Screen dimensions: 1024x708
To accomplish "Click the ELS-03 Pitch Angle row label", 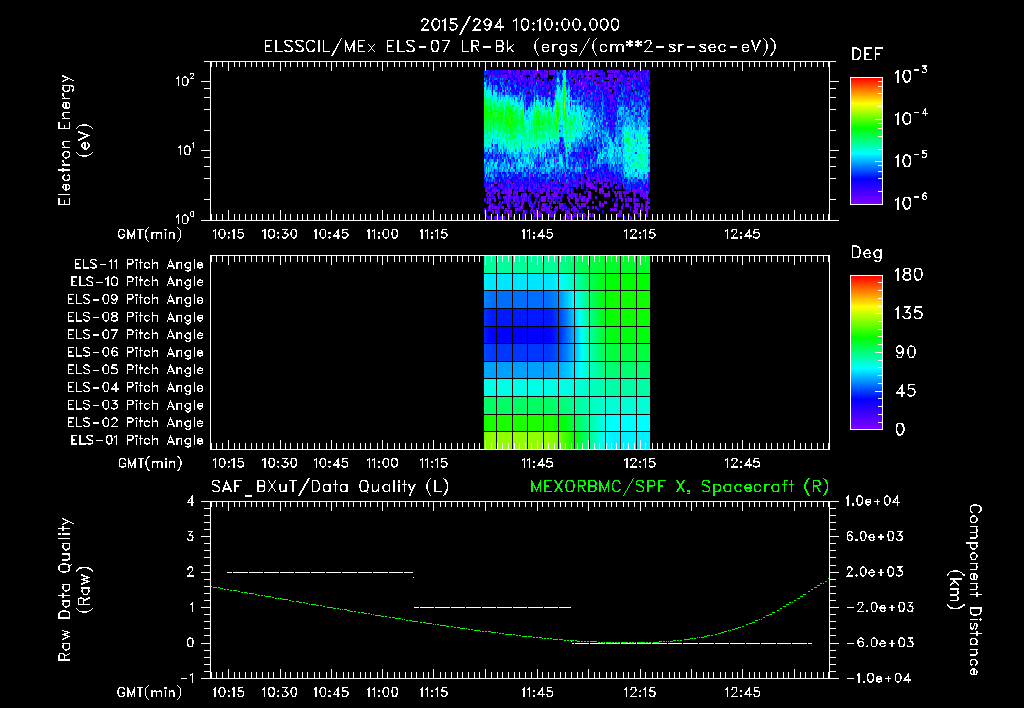I will [135, 406].
